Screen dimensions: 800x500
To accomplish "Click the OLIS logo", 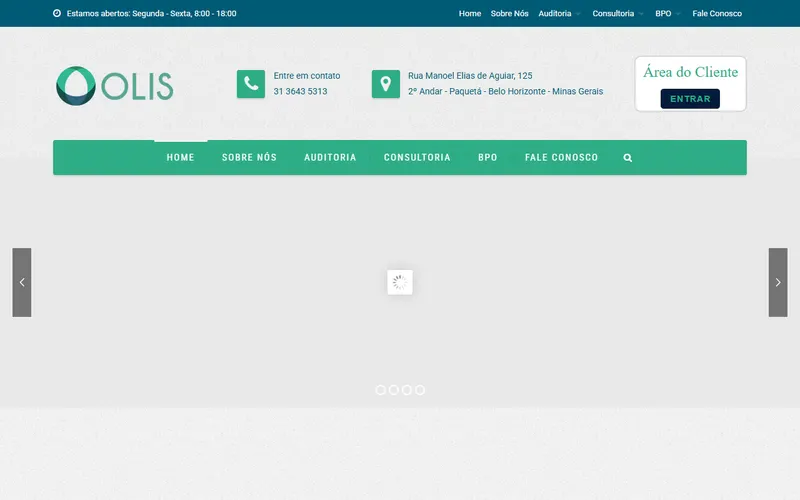I will 115,86.
